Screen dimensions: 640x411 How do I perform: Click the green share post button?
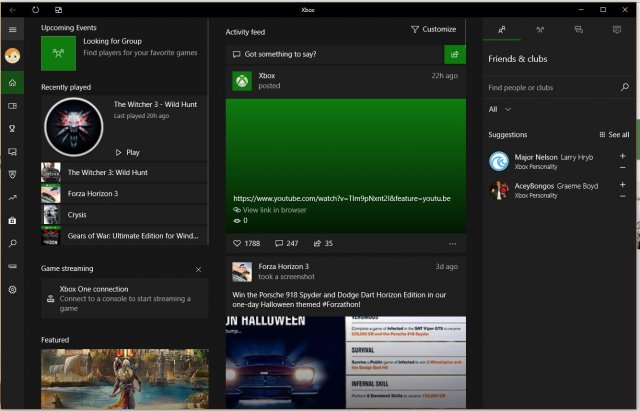[454, 54]
